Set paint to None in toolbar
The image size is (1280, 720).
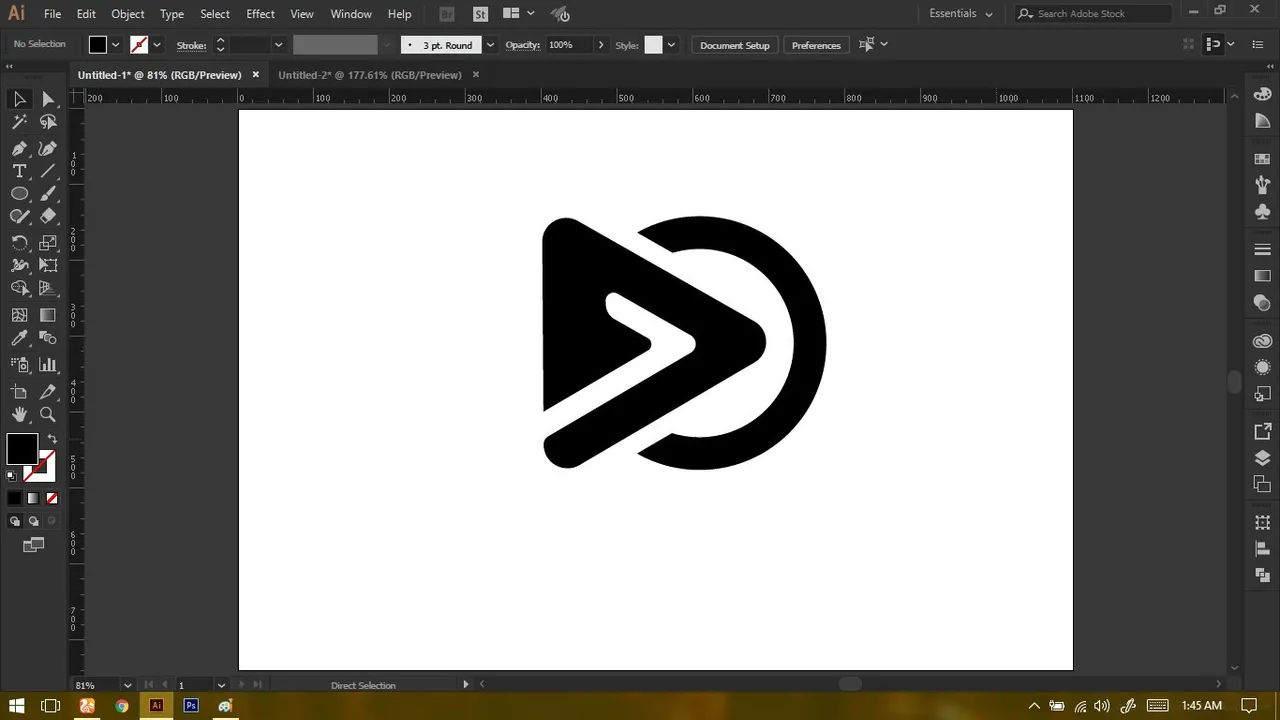[52, 498]
